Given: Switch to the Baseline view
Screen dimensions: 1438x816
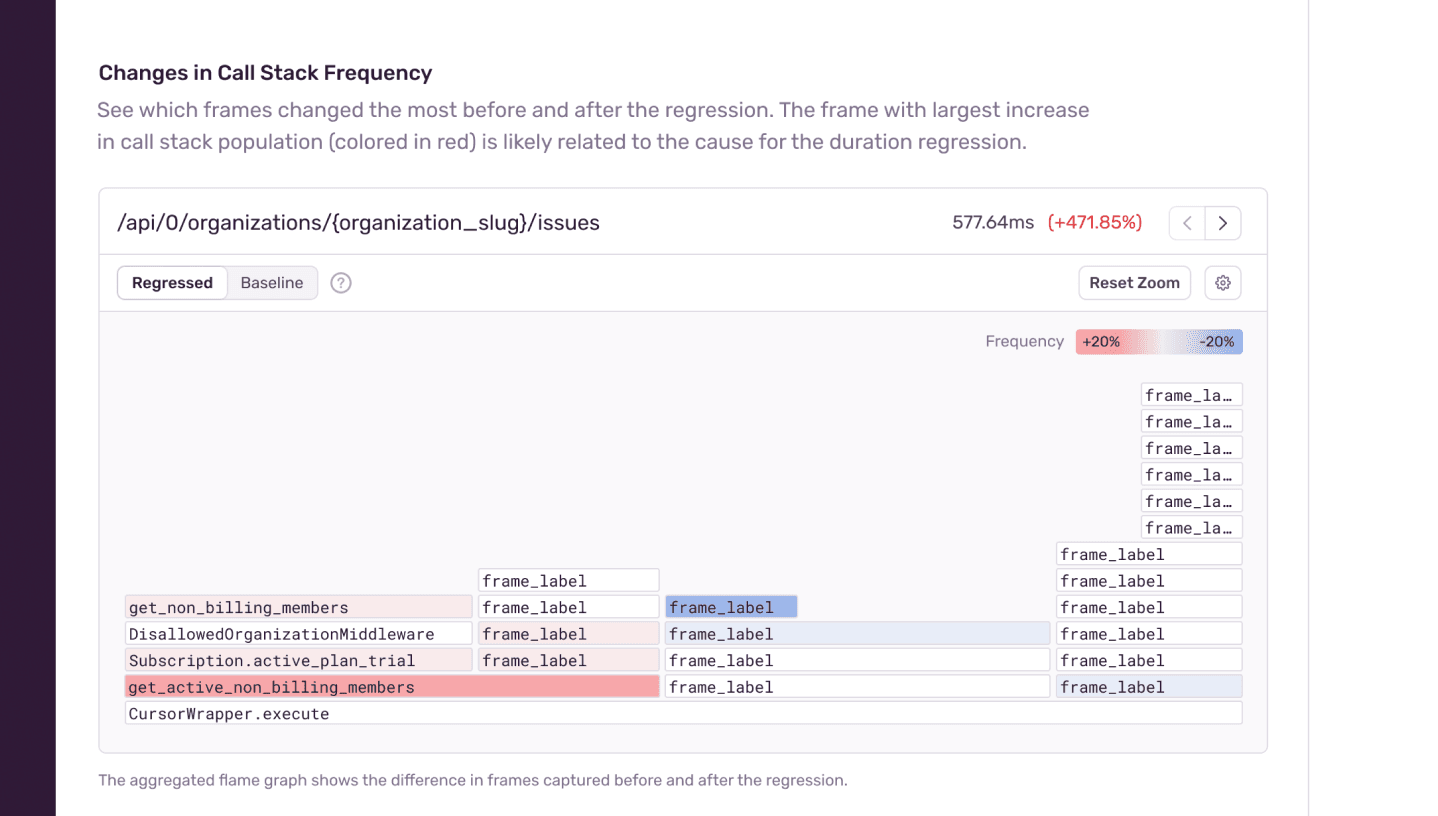Looking at the screenshot, I should (x=271, y=282).
